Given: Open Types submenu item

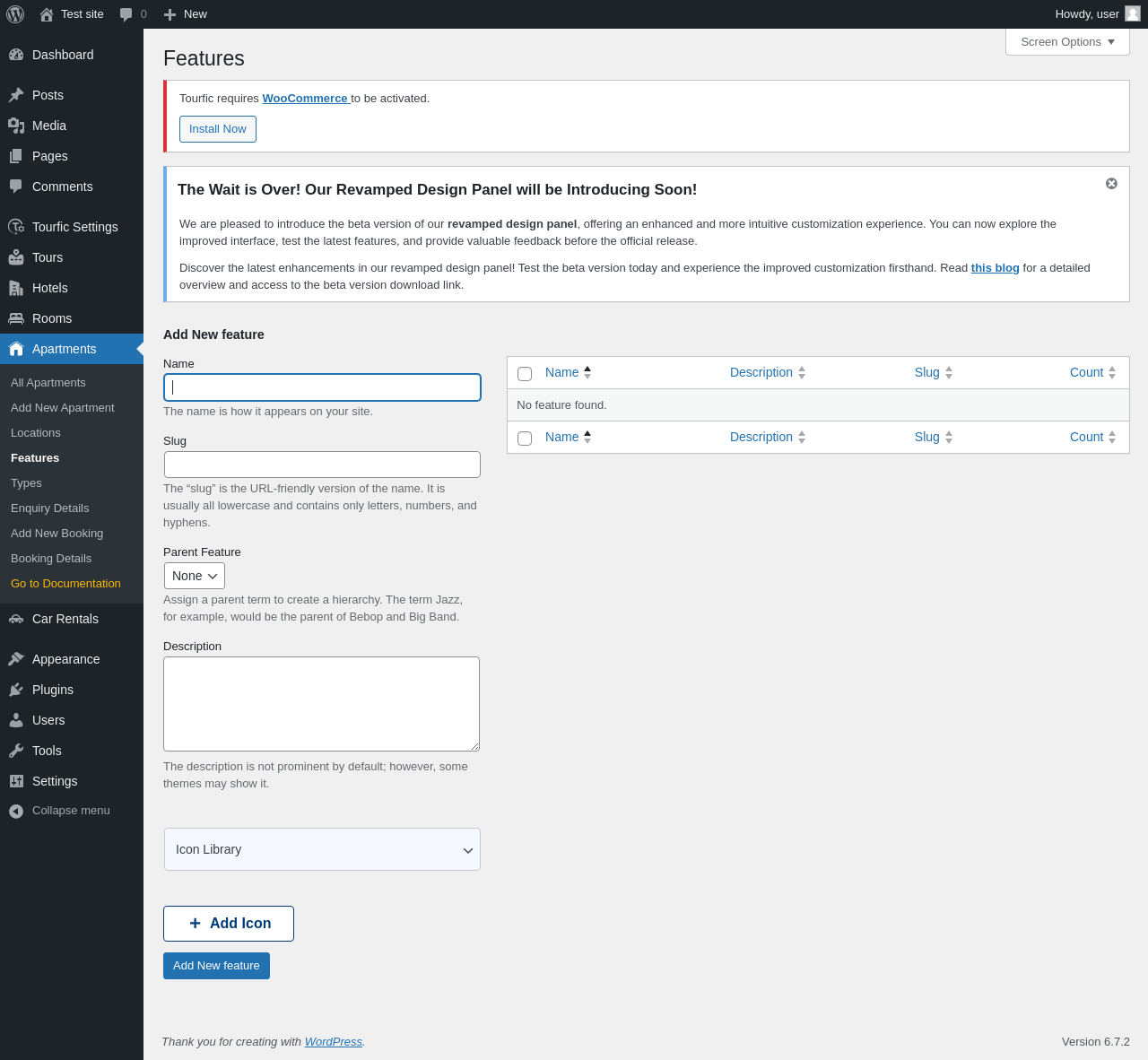Looking at the screenshot, I should pyautogui.click(x=26, y=482).
